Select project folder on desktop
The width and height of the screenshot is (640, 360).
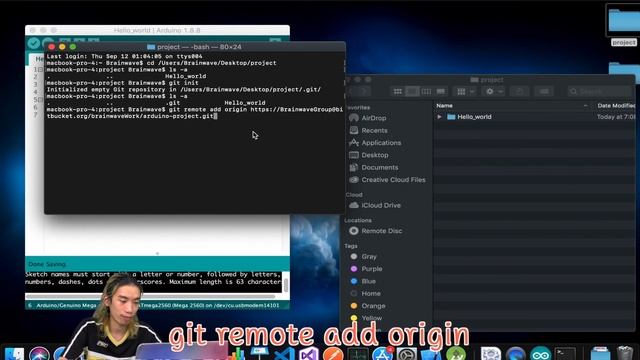[x=623, y=25]
